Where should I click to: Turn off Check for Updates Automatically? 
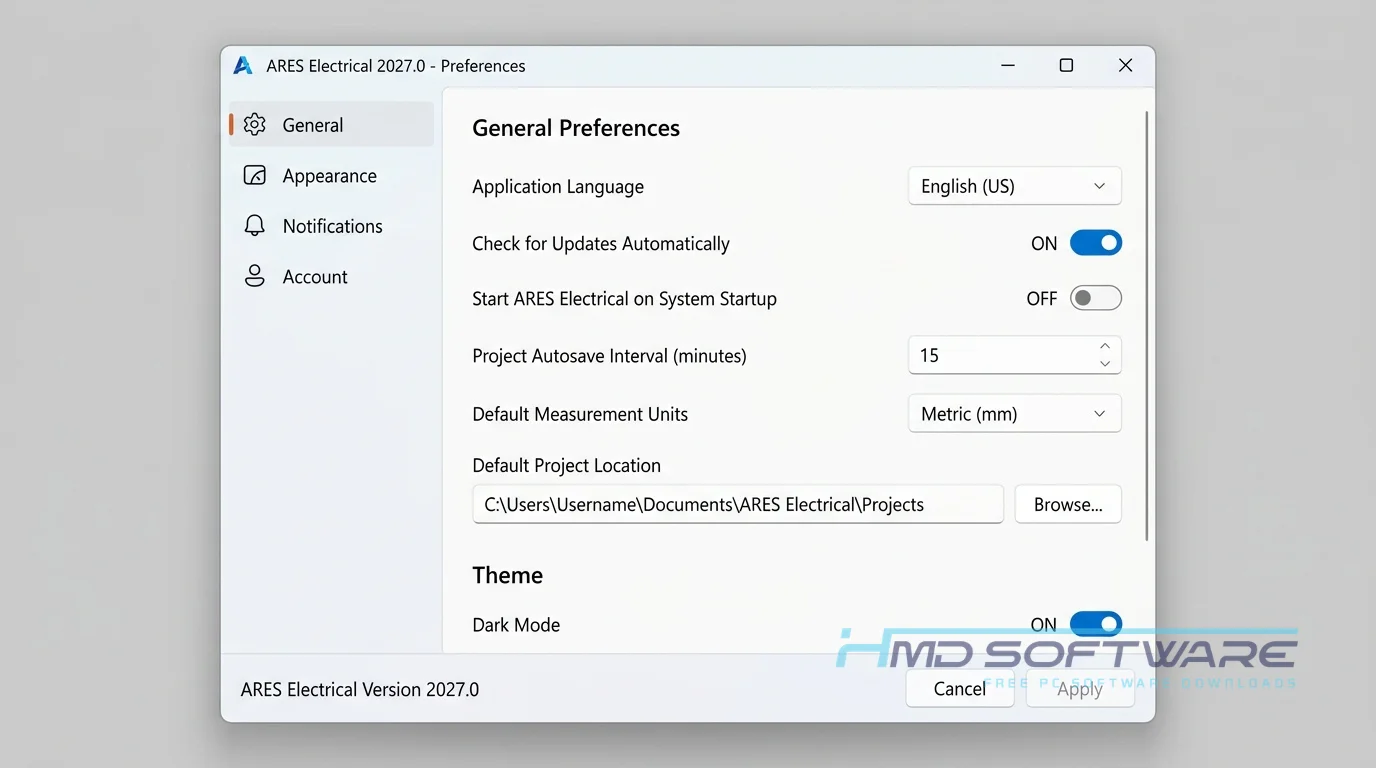(x=1096, y=243)
